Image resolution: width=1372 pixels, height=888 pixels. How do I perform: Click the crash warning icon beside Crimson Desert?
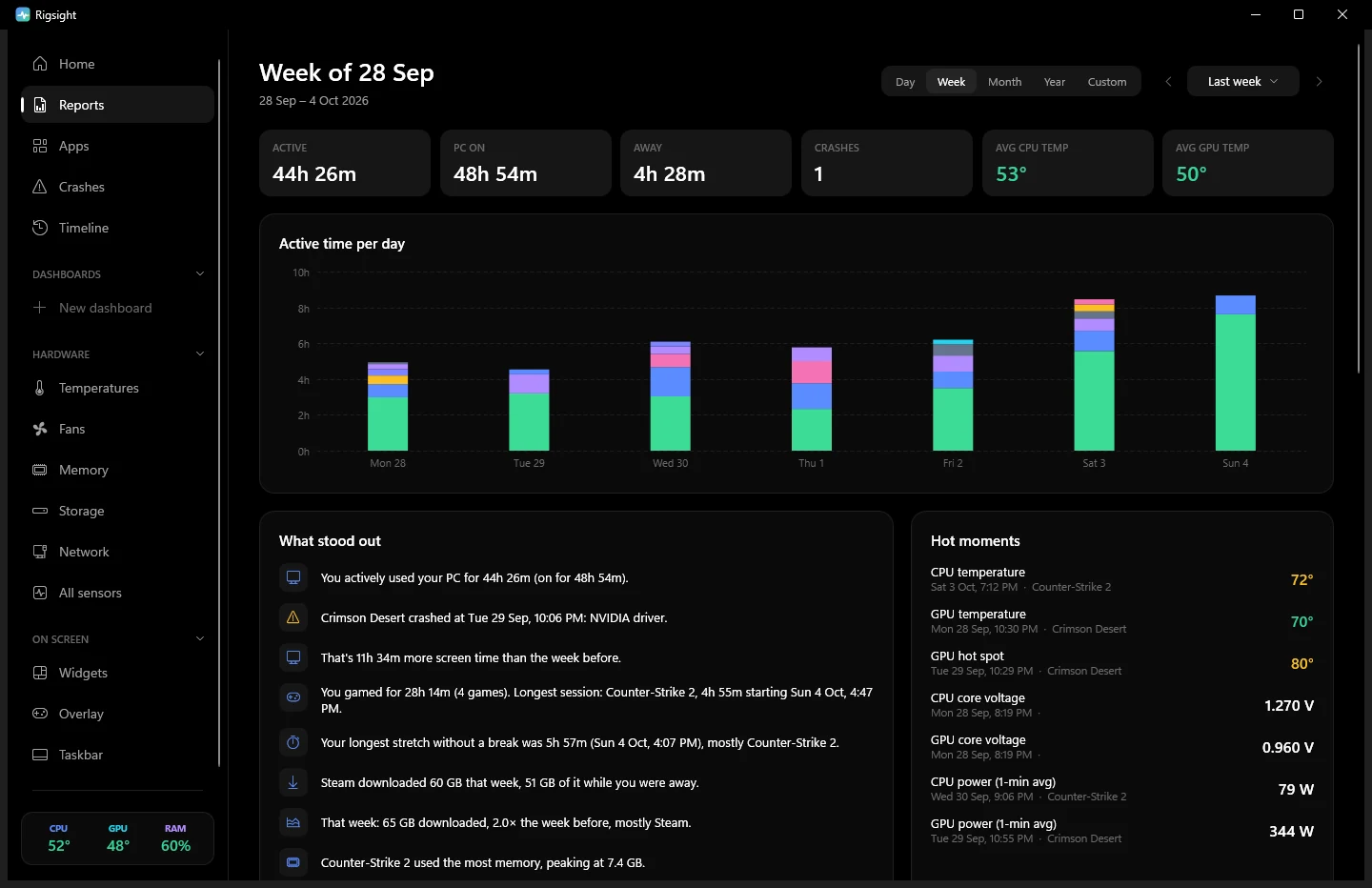click(x=293, y=617)
